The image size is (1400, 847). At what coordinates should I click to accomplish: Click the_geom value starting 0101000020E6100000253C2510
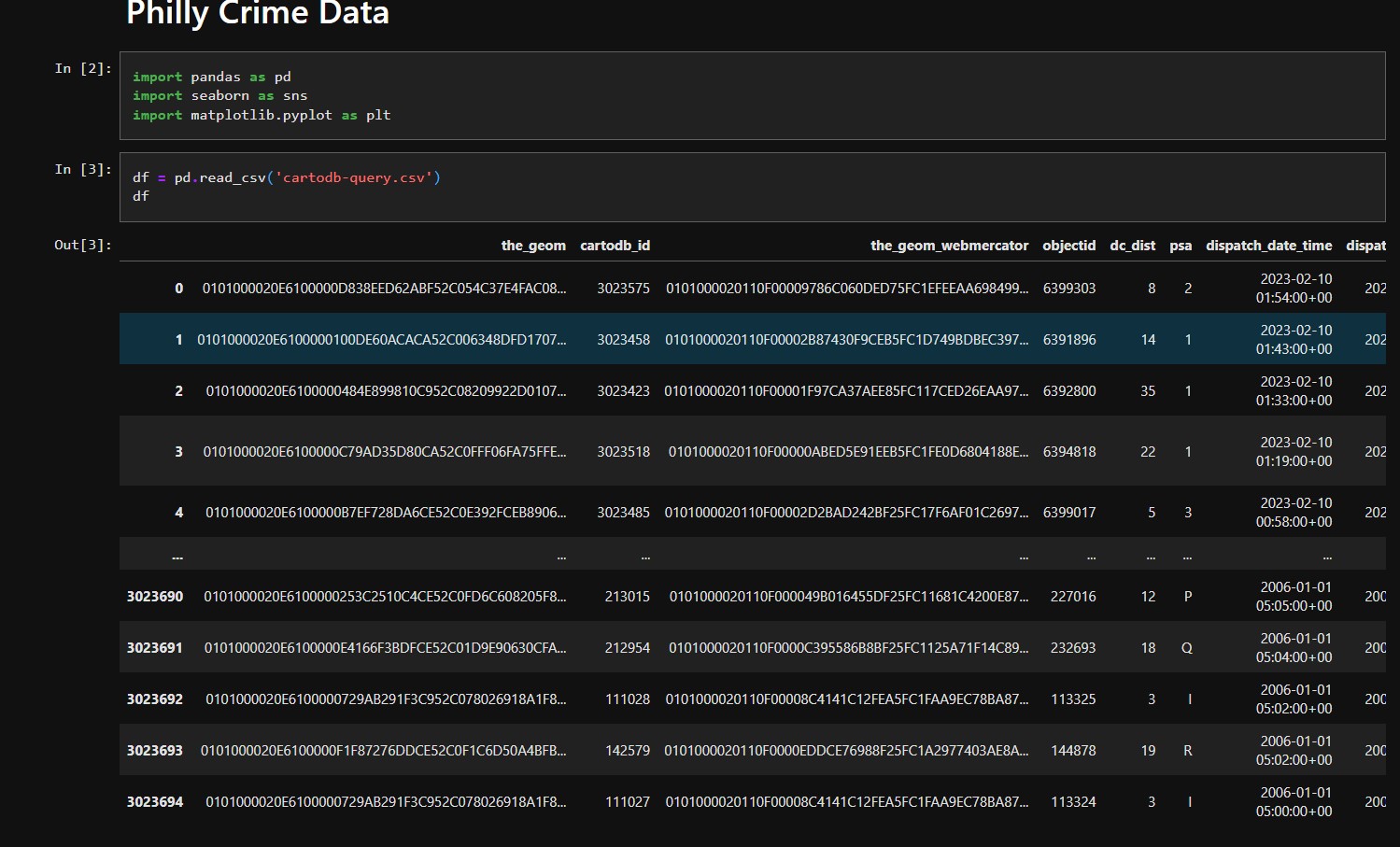tap(385, 597)
